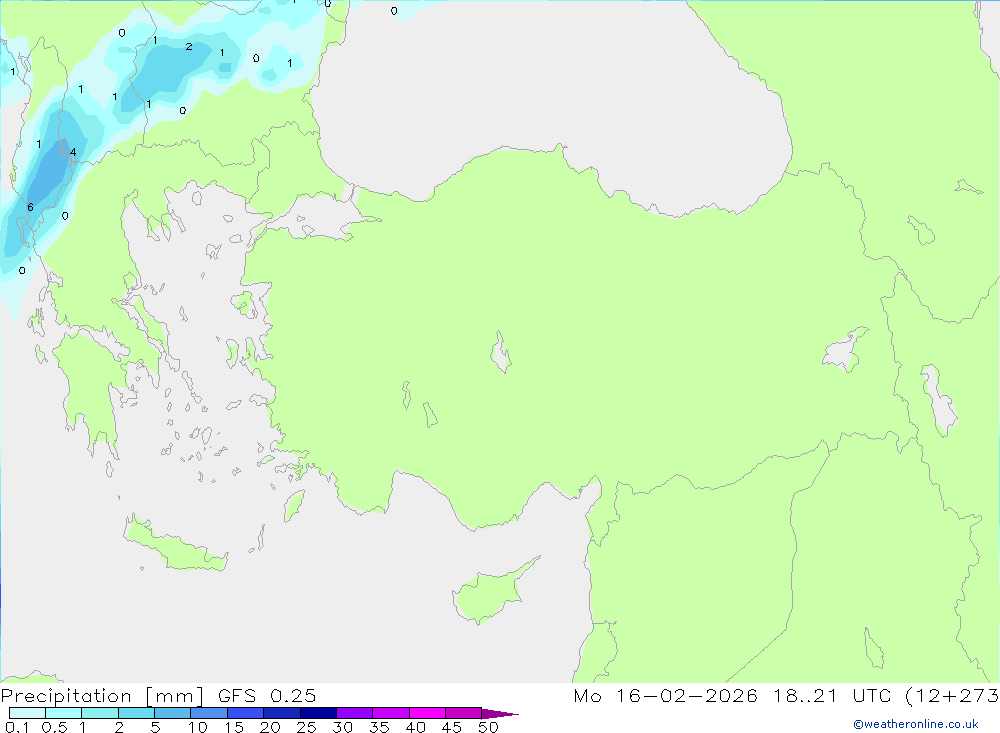Click the legend label '10'

point(198,727)
